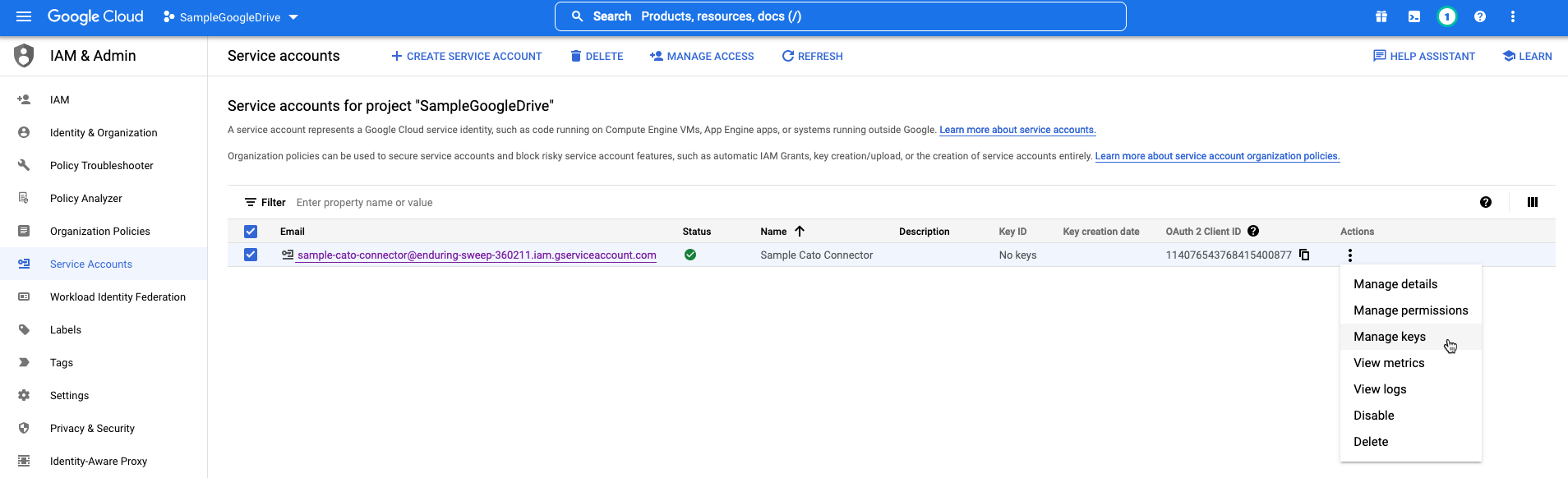
Task: Click the Filter list icon
Action: point(251,202)
